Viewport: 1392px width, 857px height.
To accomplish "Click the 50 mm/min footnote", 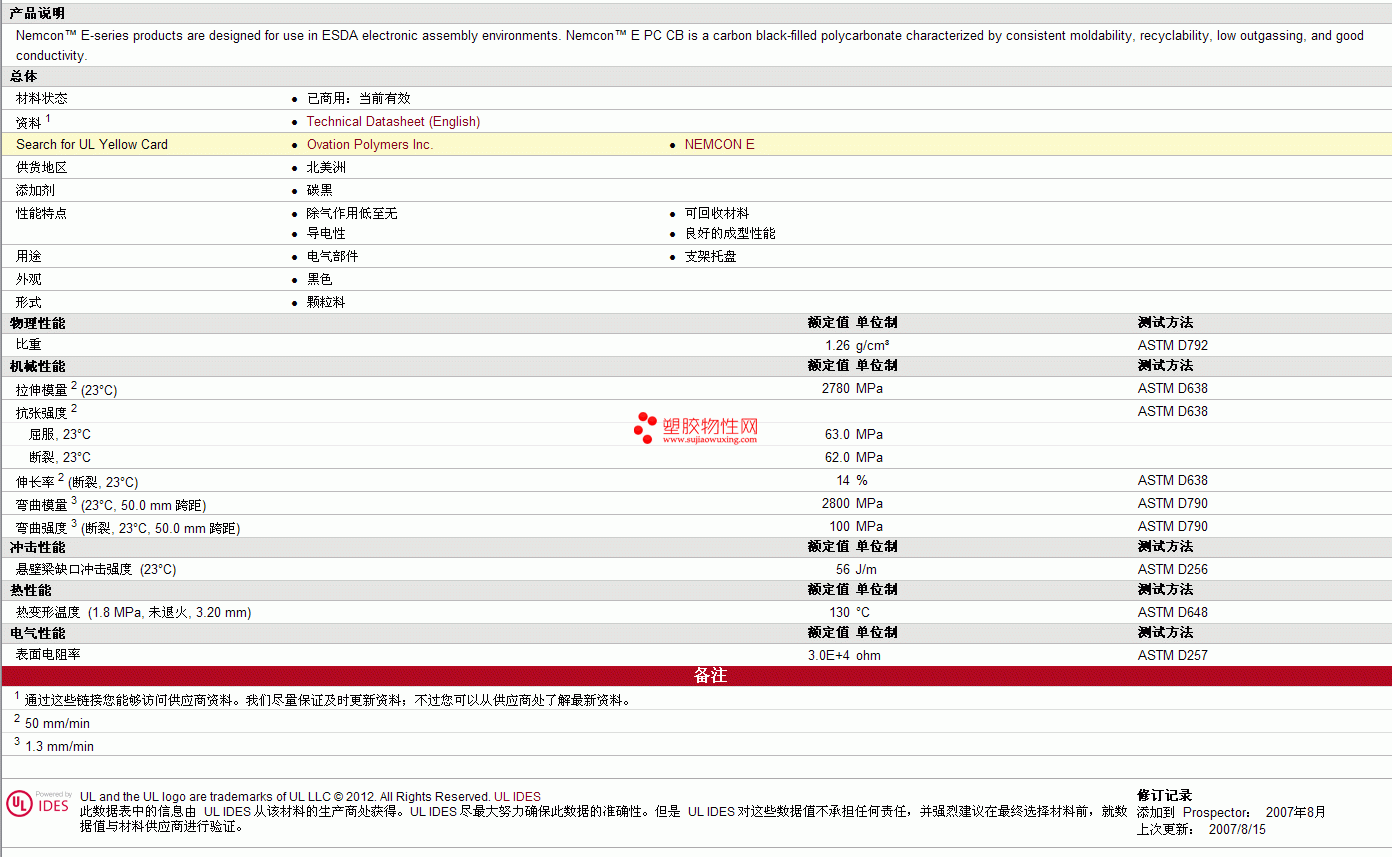I will (57, 723).
